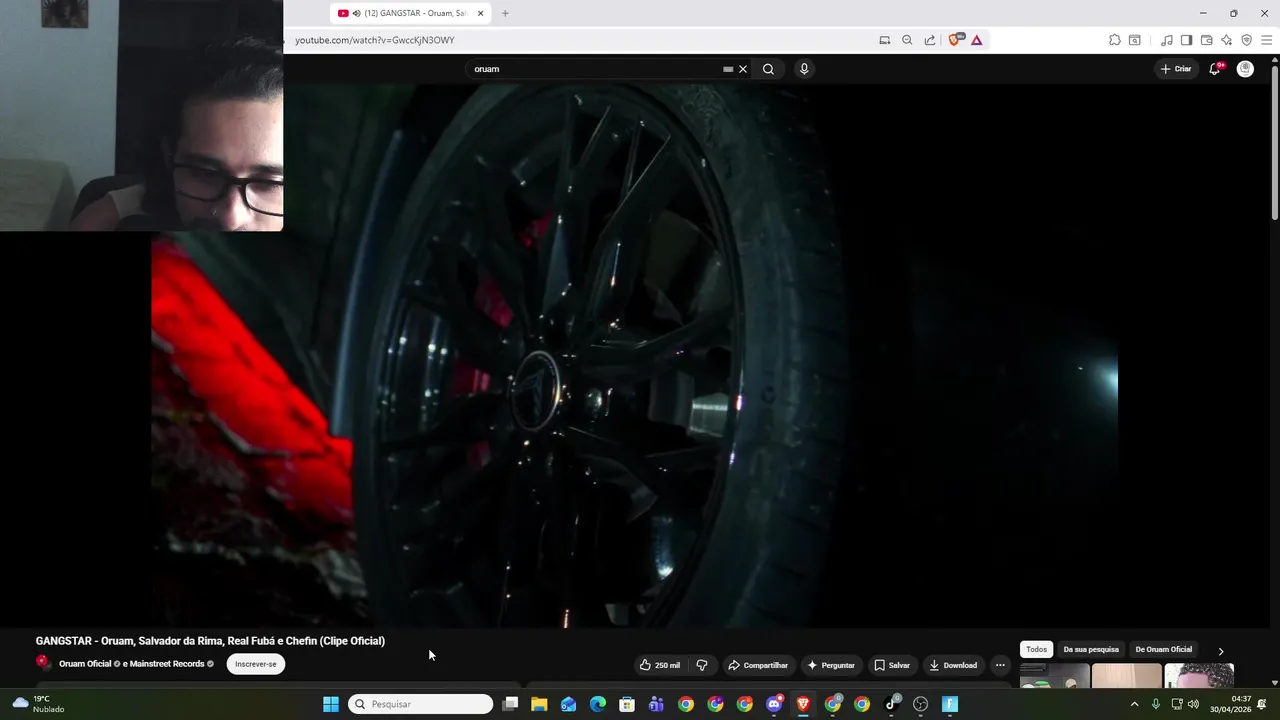Open the Windows Start menu

[x=331, y=704]
